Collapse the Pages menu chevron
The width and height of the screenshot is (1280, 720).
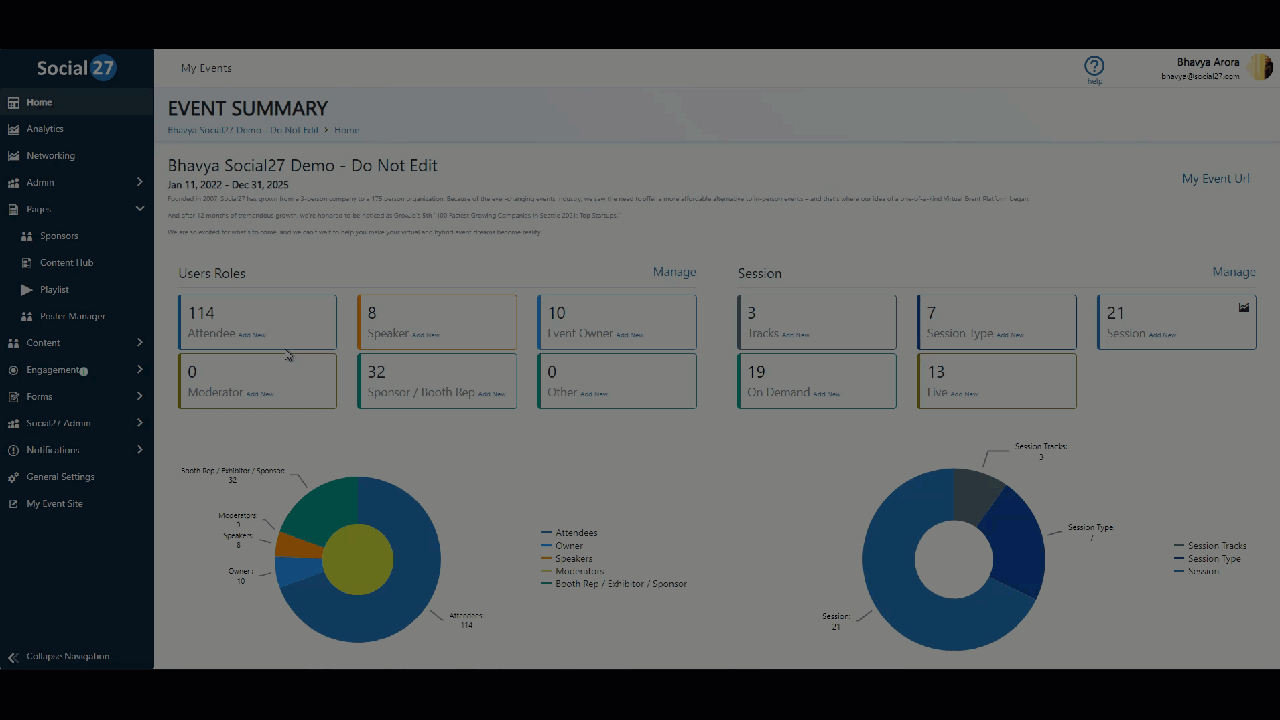pos(140,209)
